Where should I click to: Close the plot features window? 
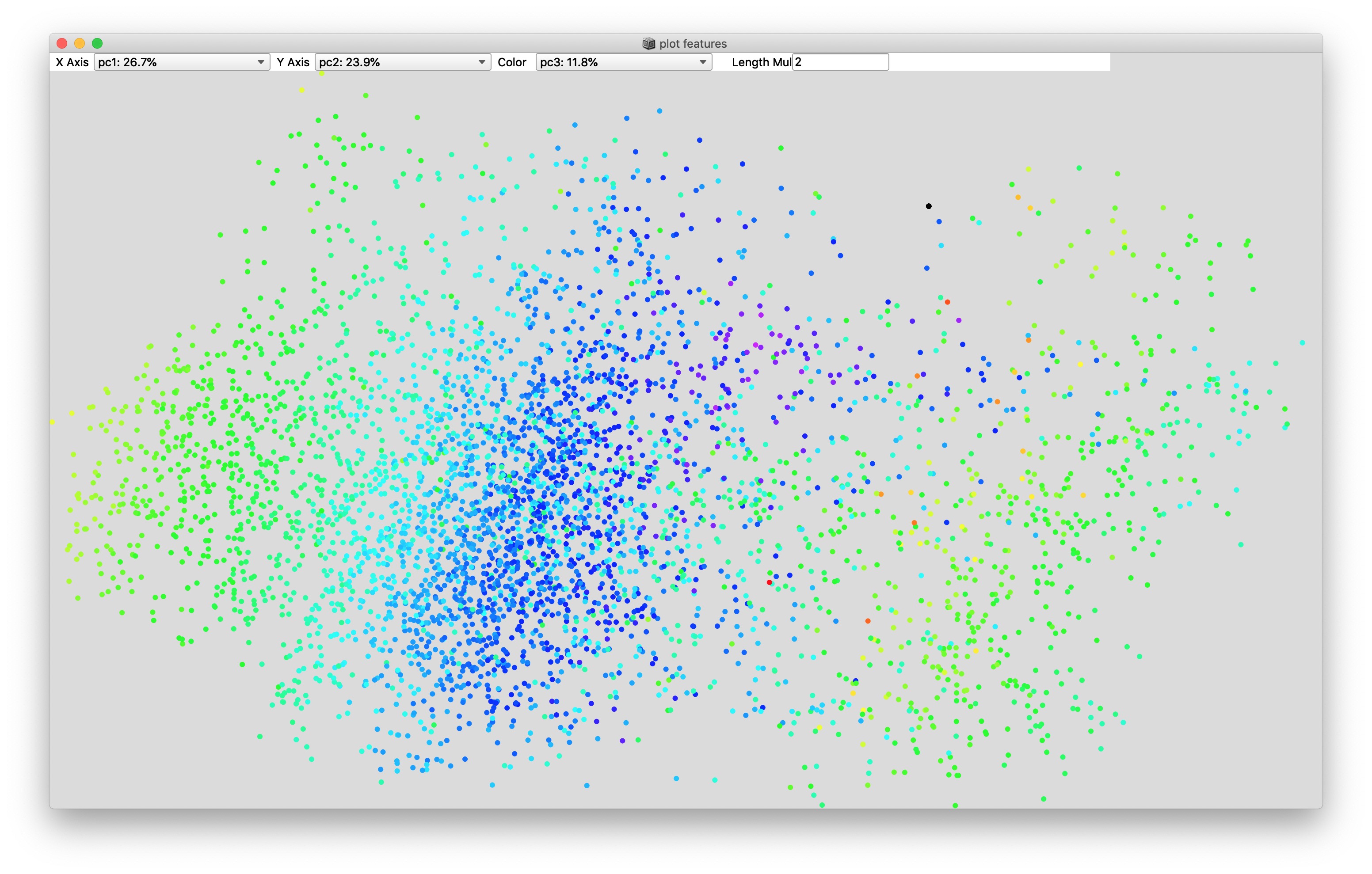(x=62, y=43)
